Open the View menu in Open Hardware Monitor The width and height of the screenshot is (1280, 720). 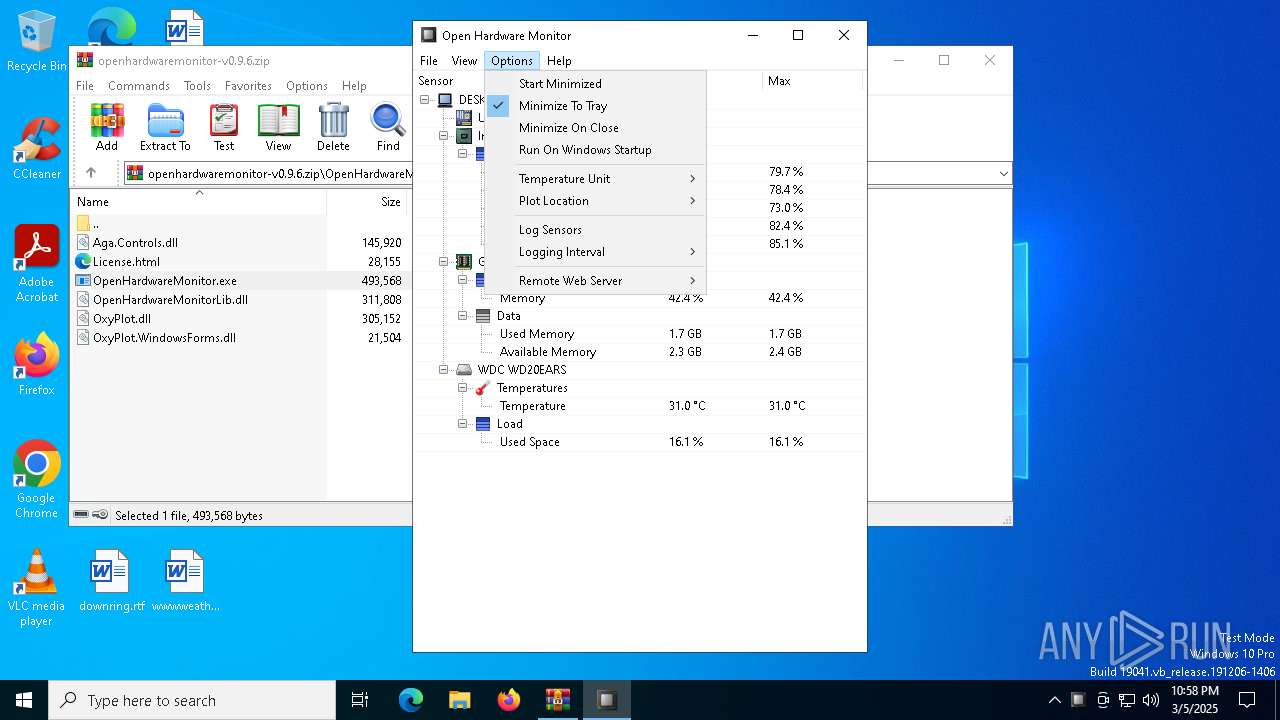click(x=464, y=61)
